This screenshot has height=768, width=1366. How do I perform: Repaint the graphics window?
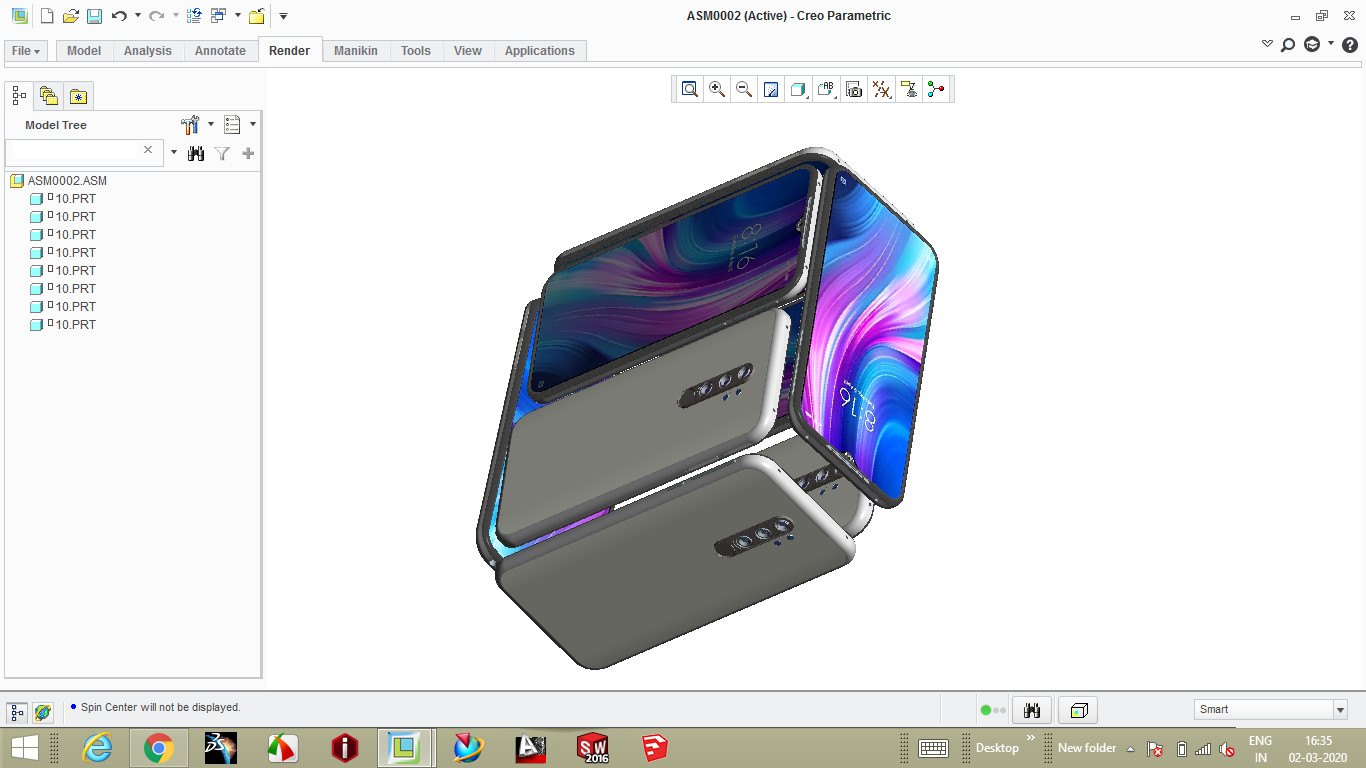771,89
